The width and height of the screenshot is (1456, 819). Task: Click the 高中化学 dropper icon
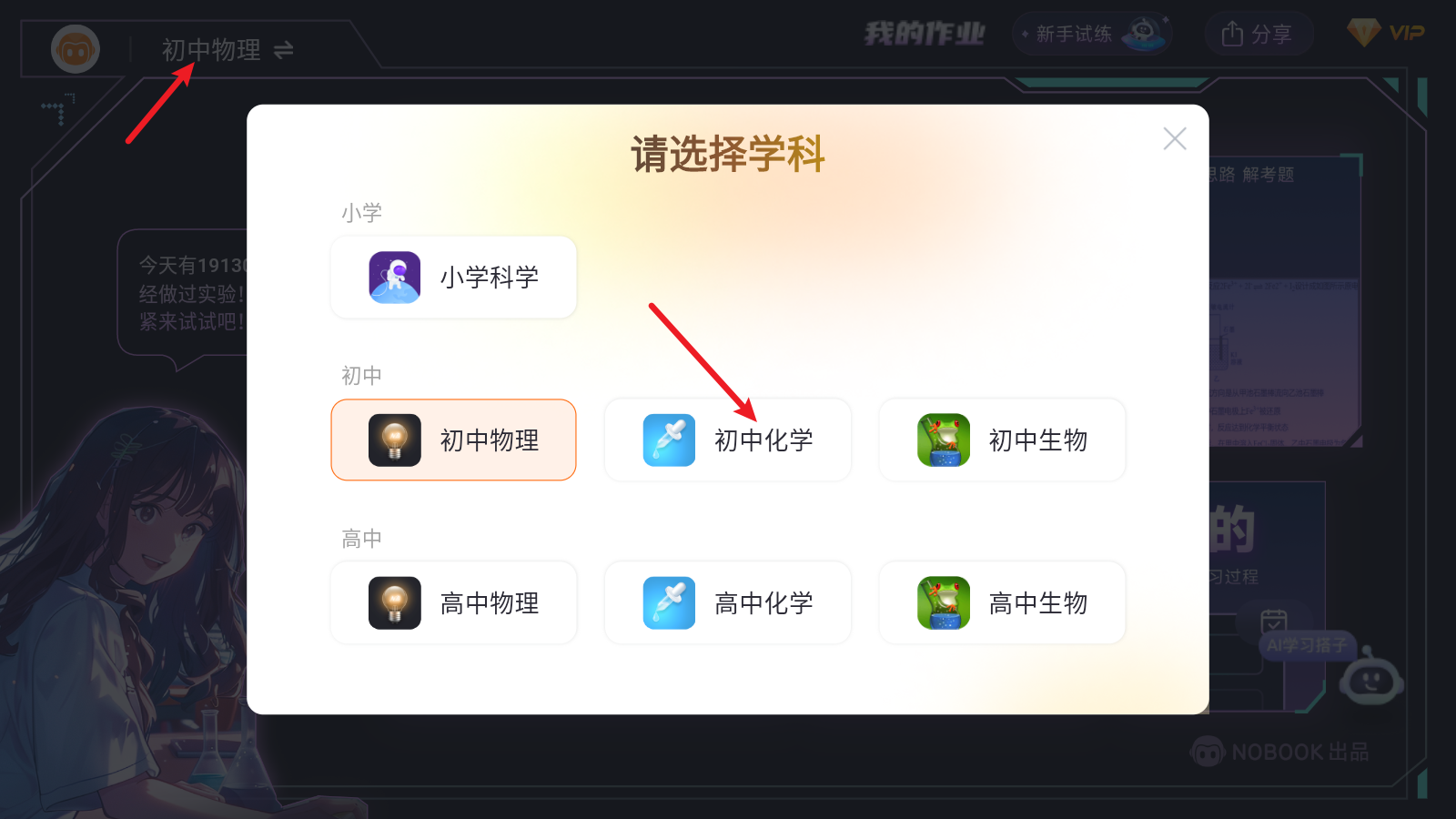tap(669, 603)
